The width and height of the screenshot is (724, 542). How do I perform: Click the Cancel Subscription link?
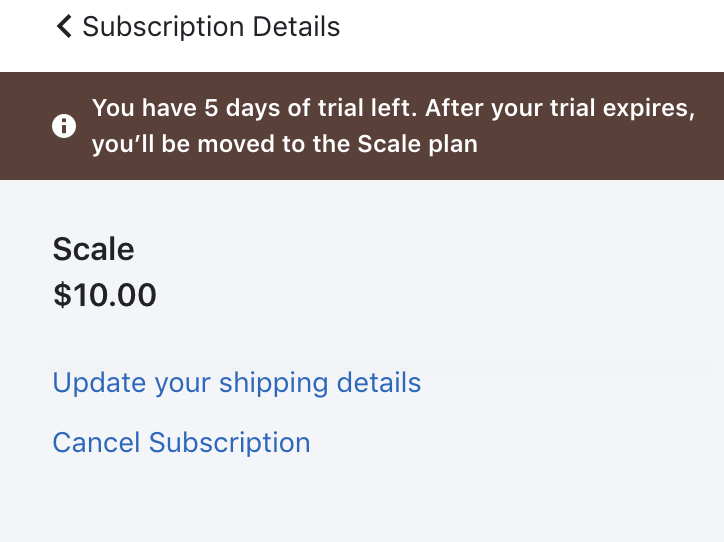coord(181,442)
